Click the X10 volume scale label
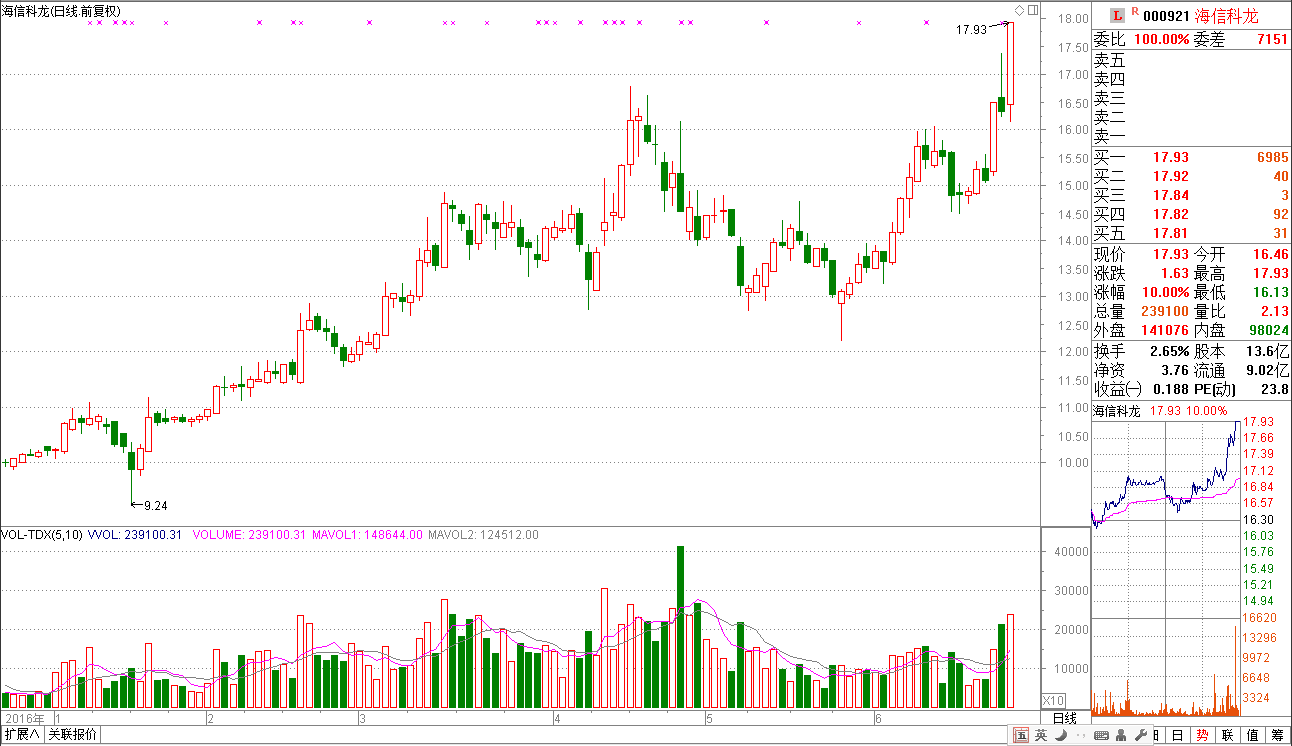1292x746 pixels. [1053, 700]
